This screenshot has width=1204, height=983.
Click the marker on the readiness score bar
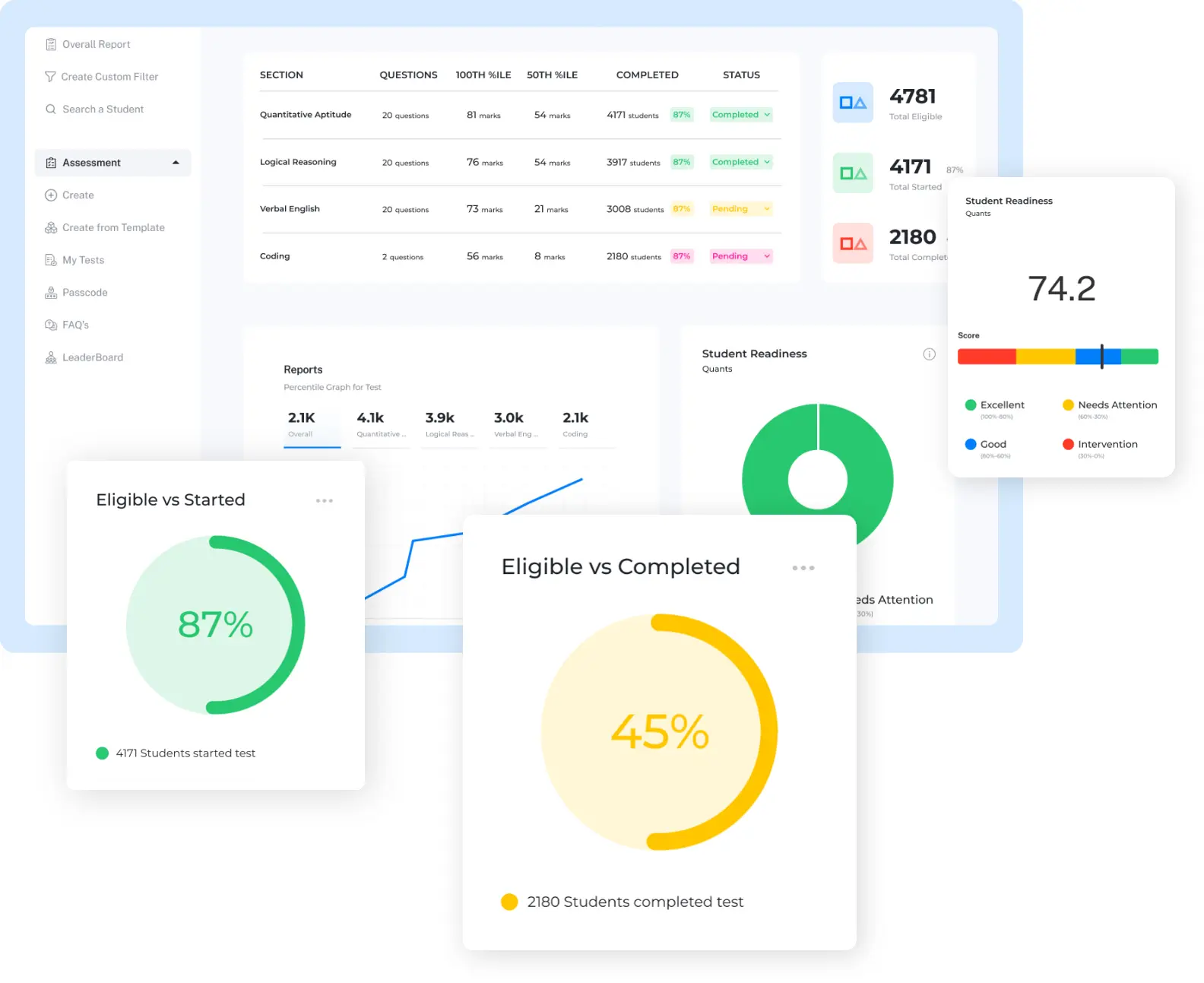1101,356
